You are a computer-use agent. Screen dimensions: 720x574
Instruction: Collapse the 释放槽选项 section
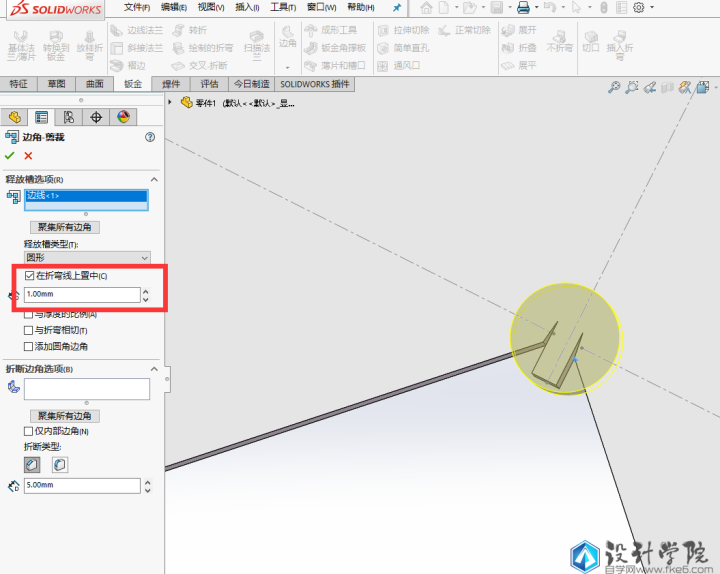(x=154, y=179)
